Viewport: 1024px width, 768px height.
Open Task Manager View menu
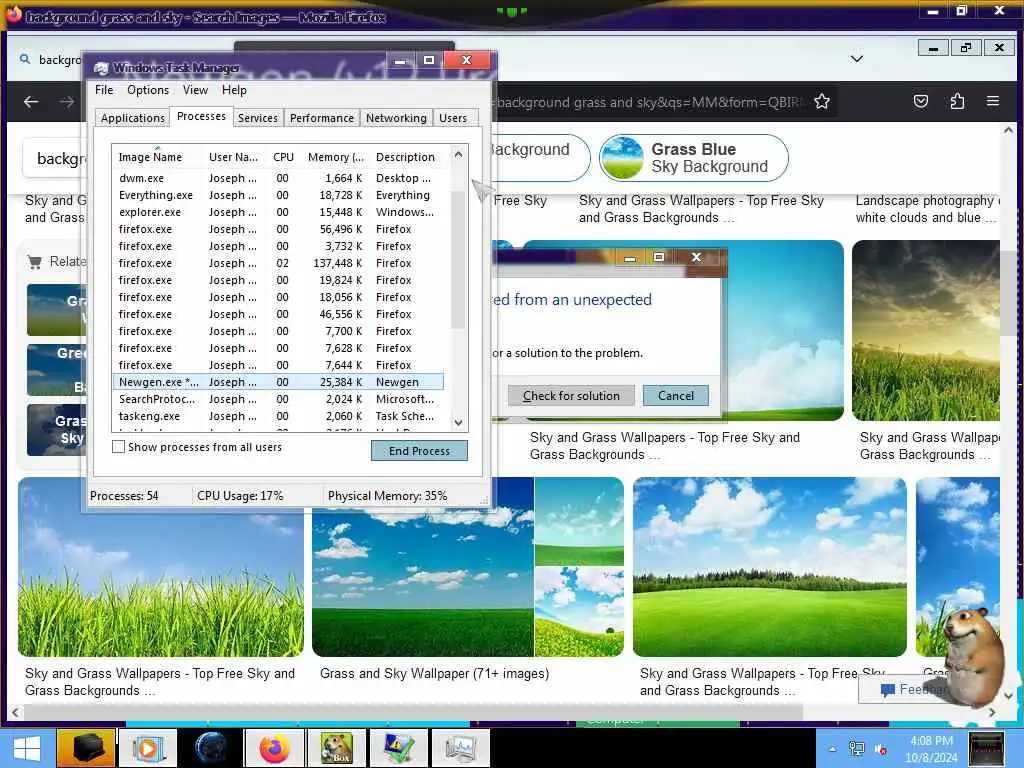(x=195, y=90)
